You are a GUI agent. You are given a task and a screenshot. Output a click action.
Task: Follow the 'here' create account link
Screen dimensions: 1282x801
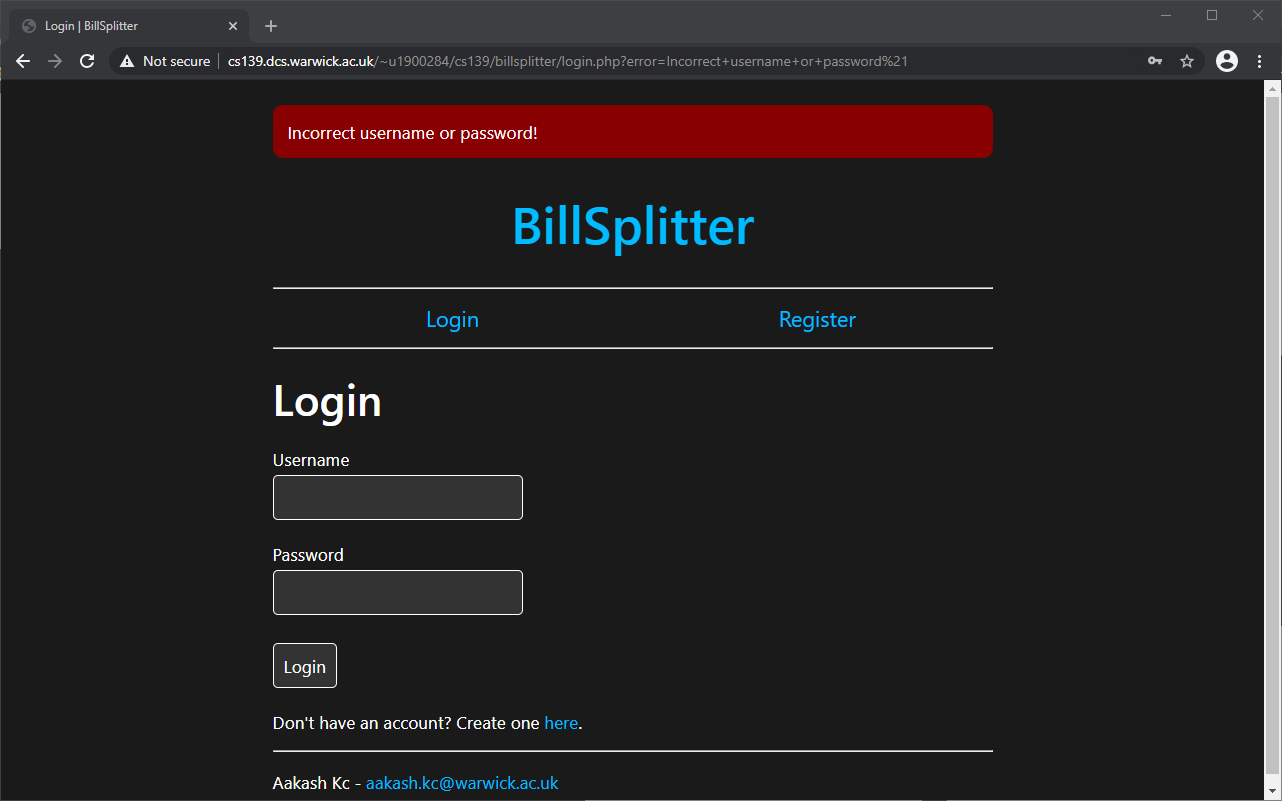pyautogui.click(x=561, y=723)
